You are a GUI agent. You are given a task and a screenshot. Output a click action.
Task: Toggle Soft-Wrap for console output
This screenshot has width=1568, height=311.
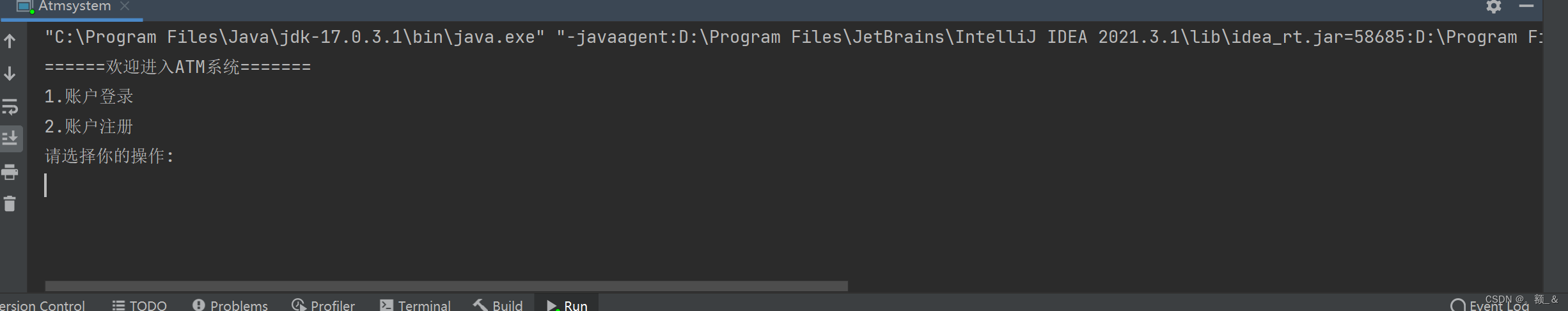pos(10,107)
